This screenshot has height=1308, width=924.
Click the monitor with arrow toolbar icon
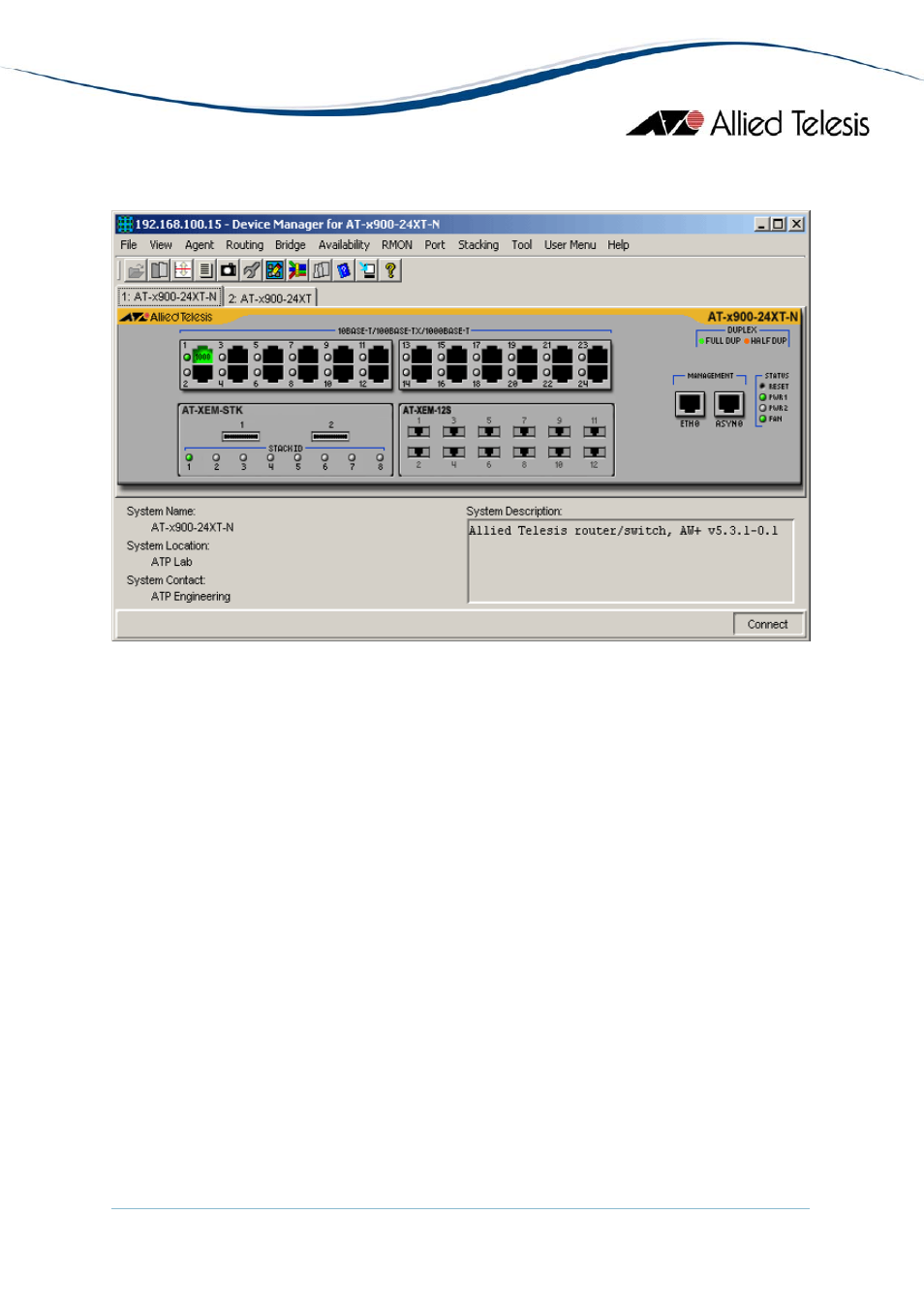[x=367, y=271]
